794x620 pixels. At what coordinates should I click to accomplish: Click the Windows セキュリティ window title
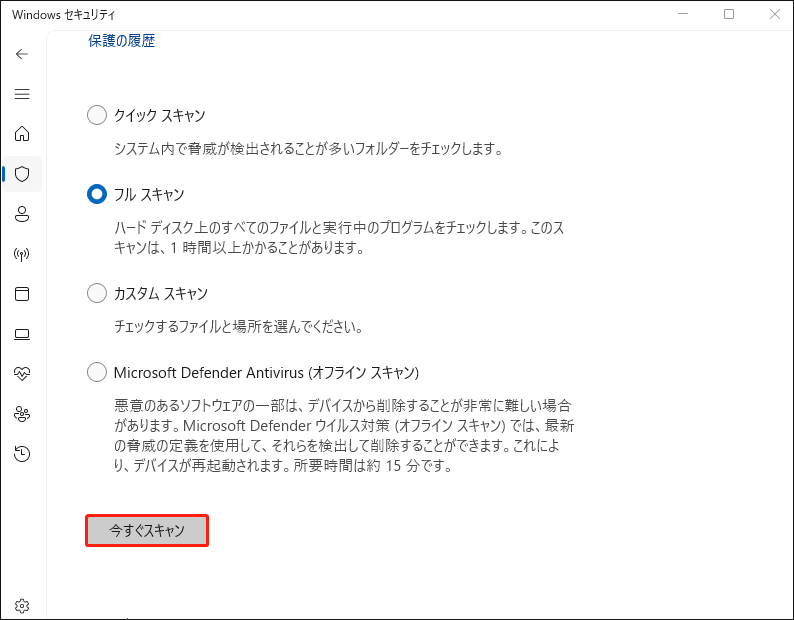tap(64, 15)
